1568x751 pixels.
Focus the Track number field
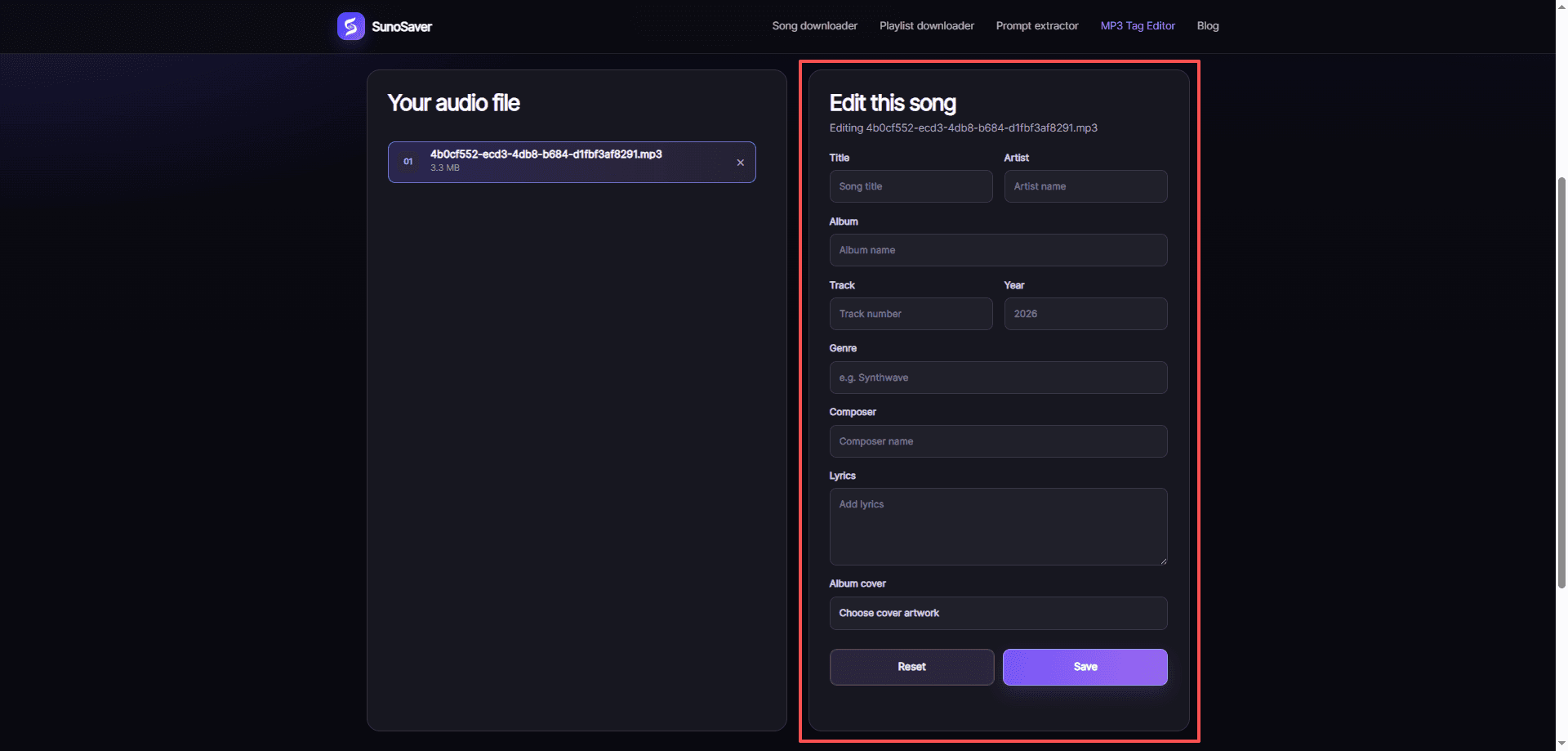coord(911,314)
